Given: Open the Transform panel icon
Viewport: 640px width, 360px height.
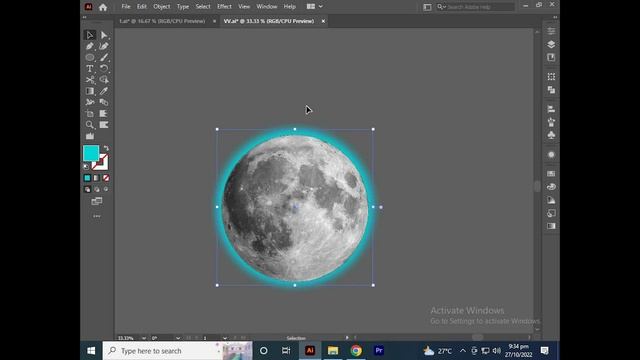Looking at the screenshot, I should [x=551, y=77].
